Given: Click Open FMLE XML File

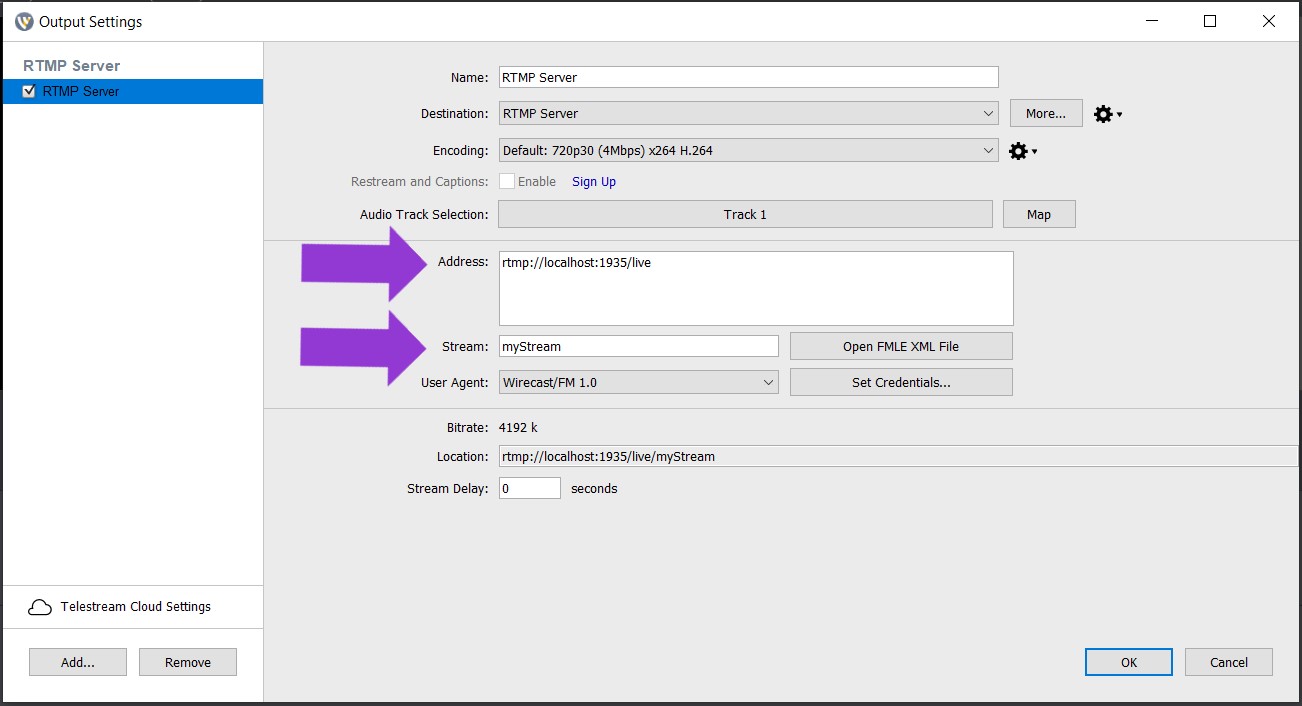Looking at the screenshot, I should 900,345.
